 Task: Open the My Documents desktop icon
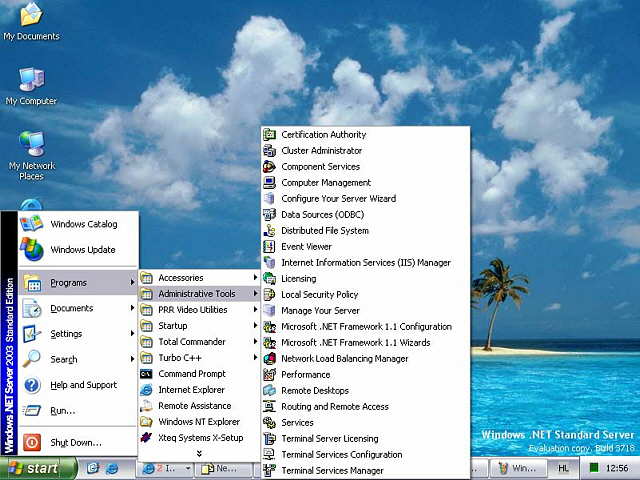(x=31, y=14)
